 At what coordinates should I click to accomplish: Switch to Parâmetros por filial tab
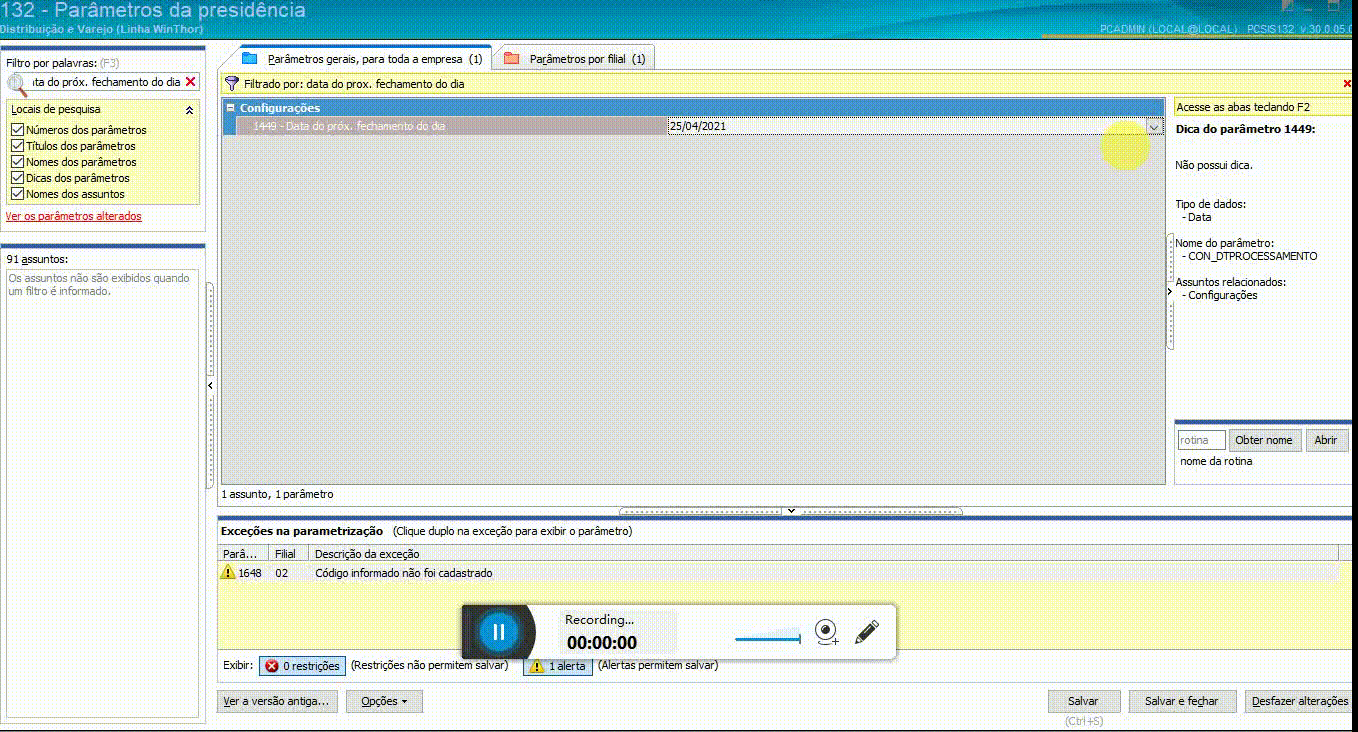point(575,59)
